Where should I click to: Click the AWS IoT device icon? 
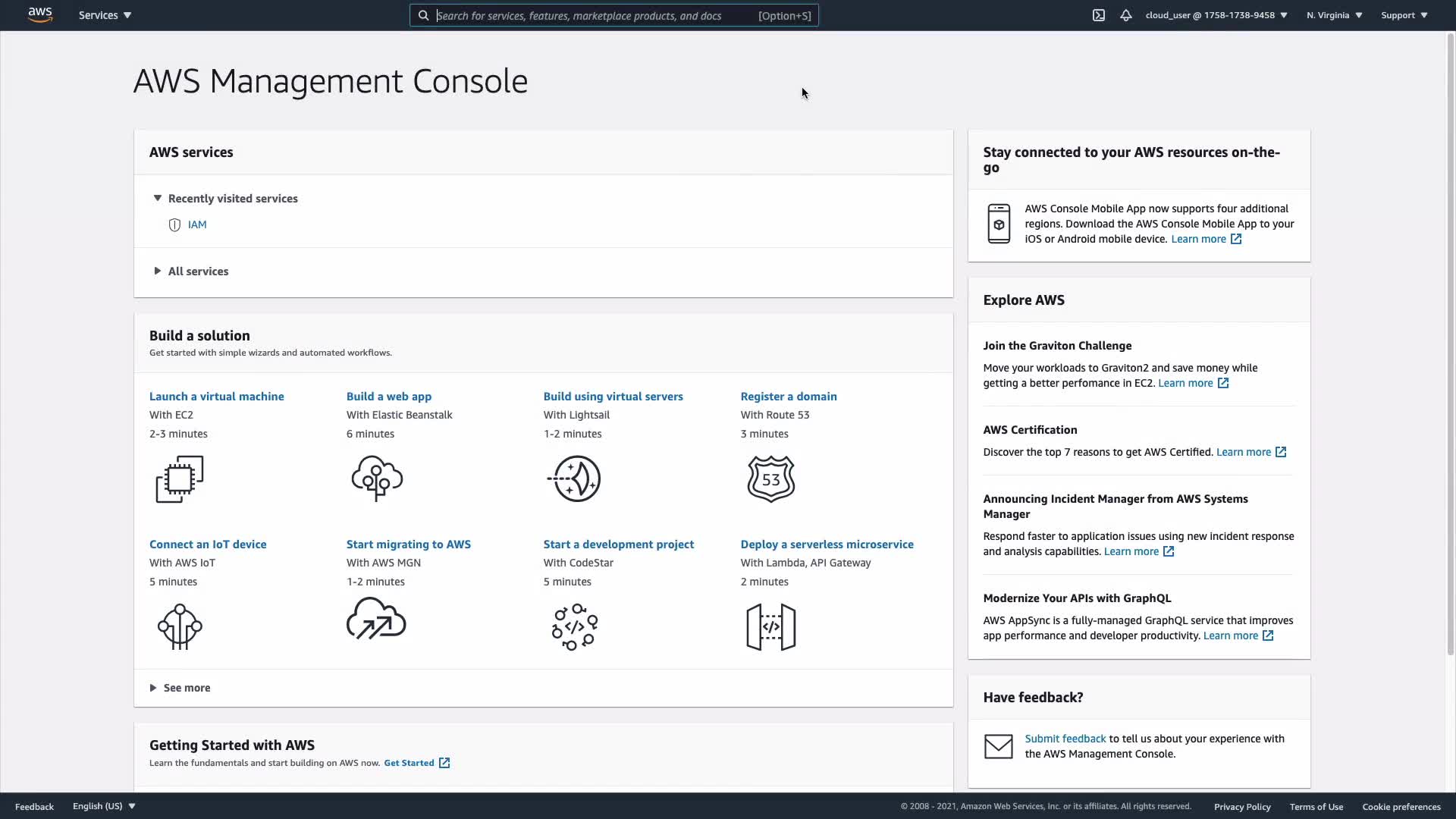point(180,626)
